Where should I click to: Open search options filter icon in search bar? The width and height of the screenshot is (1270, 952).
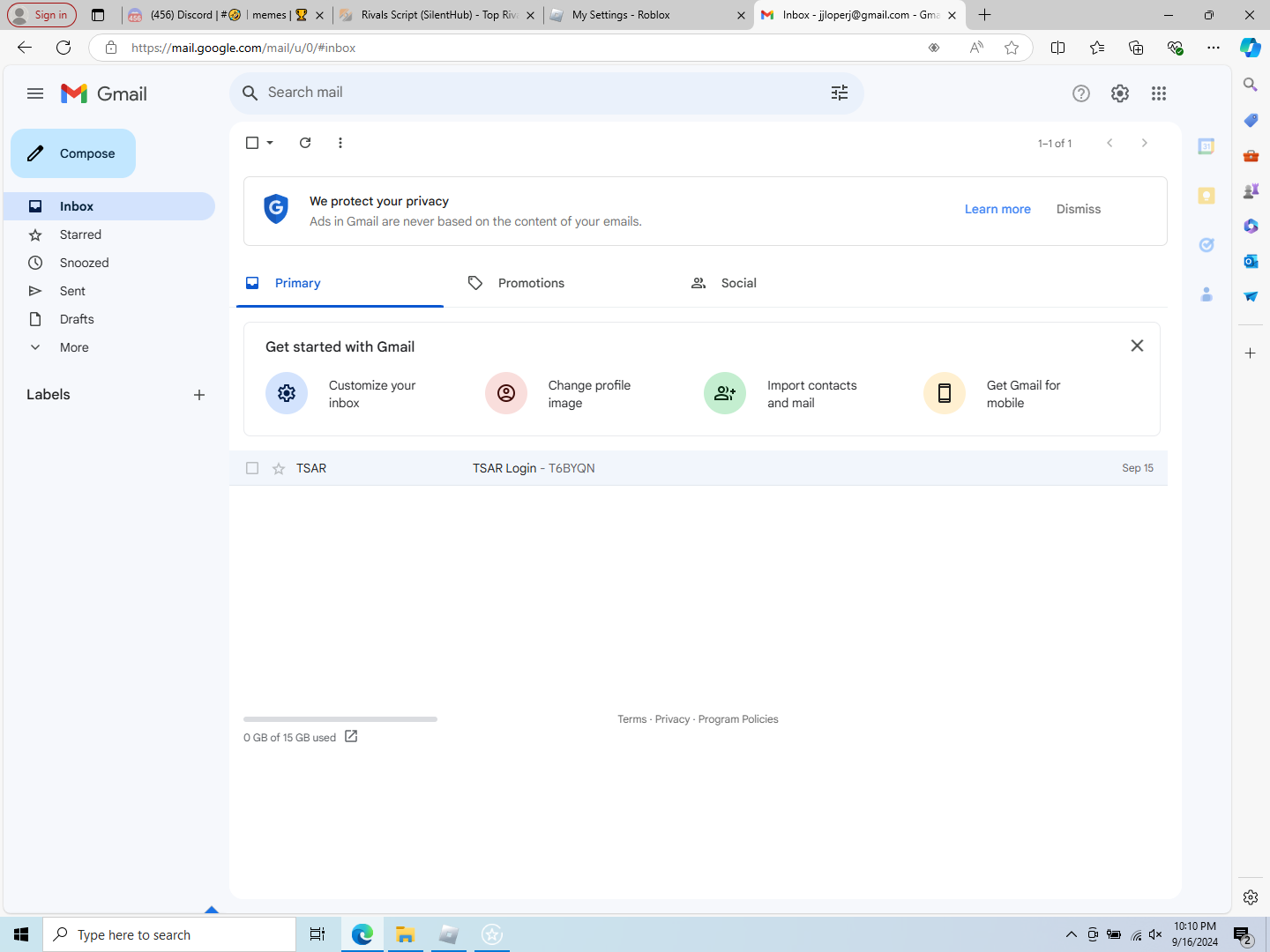[840, 93]
